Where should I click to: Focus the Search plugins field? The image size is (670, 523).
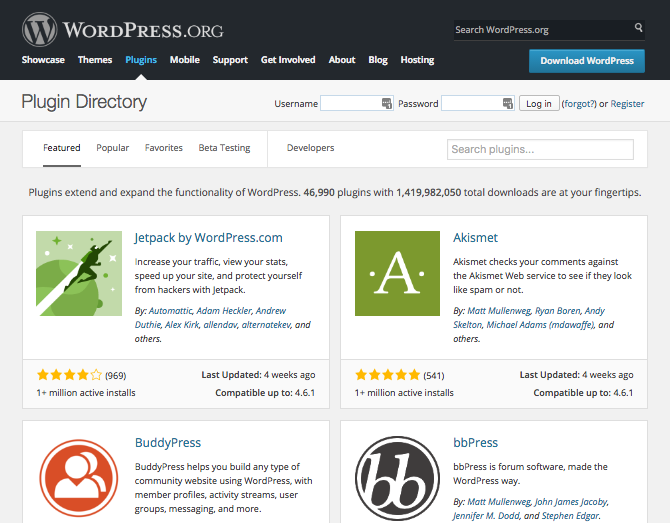tap(540, 150)
